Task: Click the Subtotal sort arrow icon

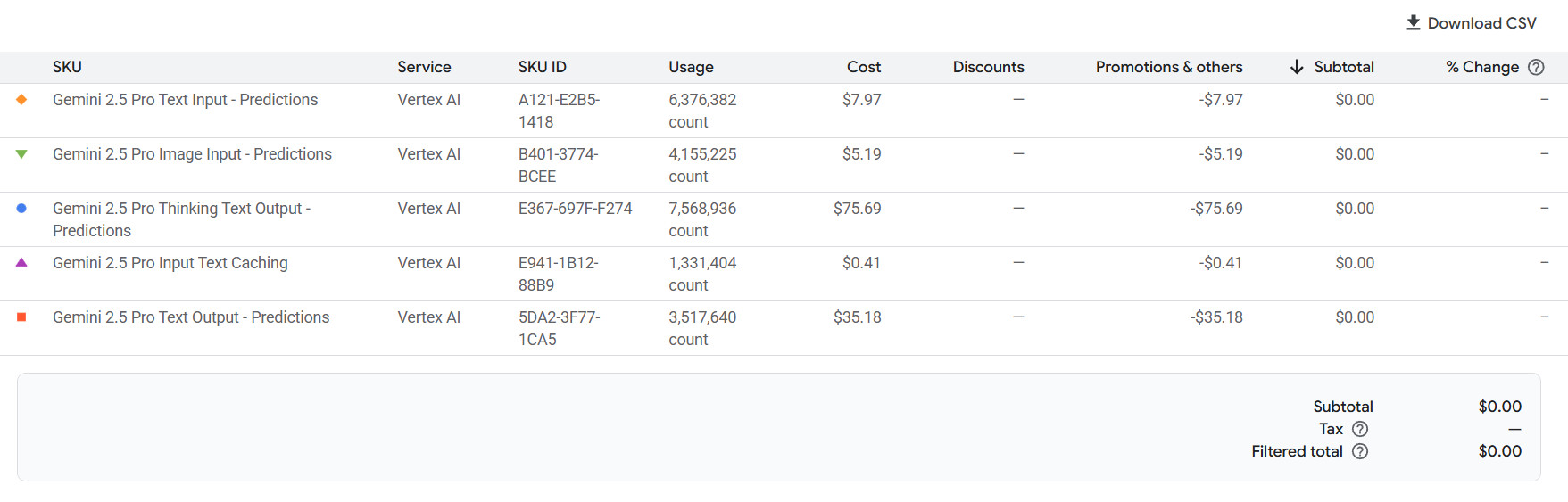Action: 1297,67
